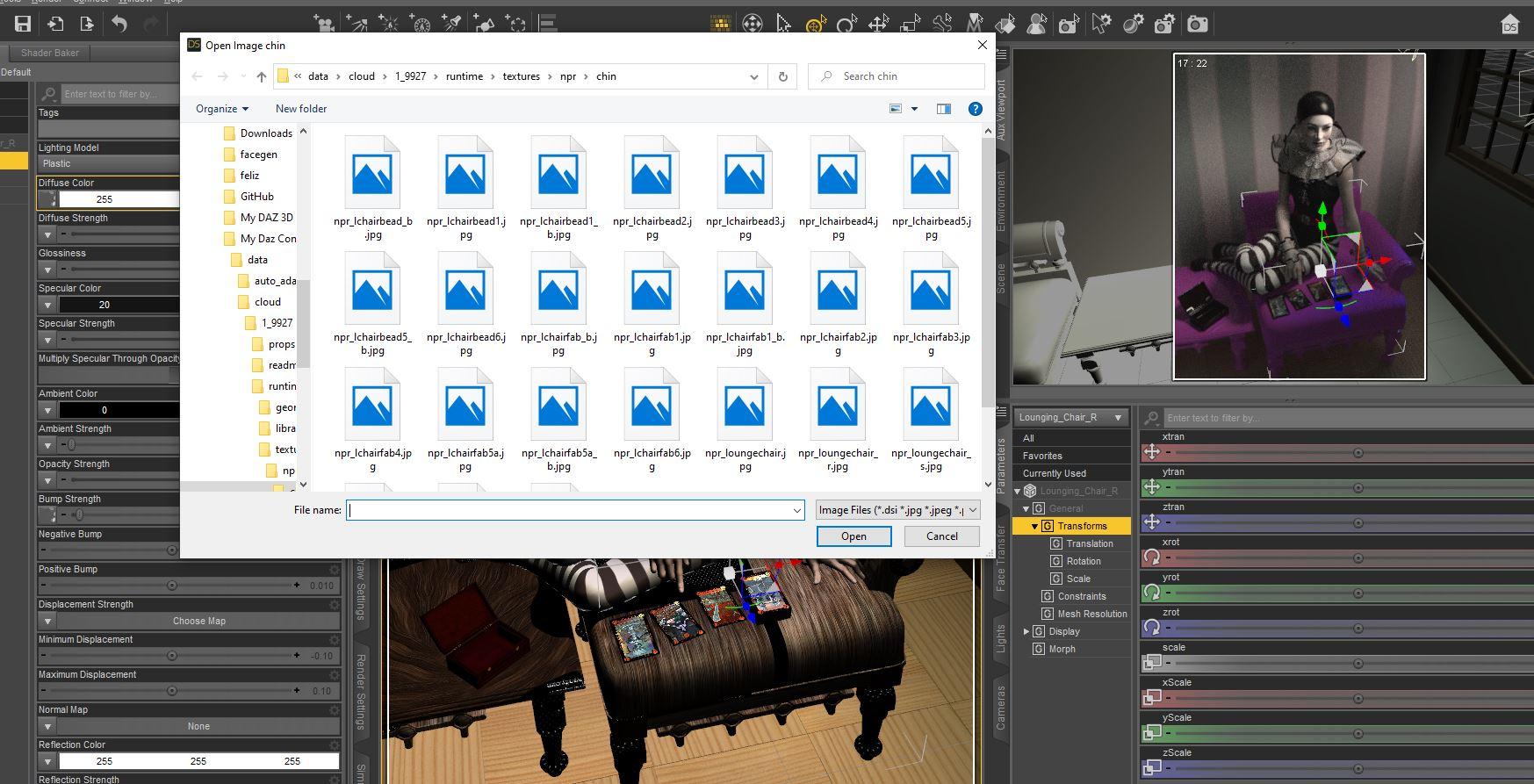Click the Help question mark icon
1534x784 pixels.
[x=975, y=109]
